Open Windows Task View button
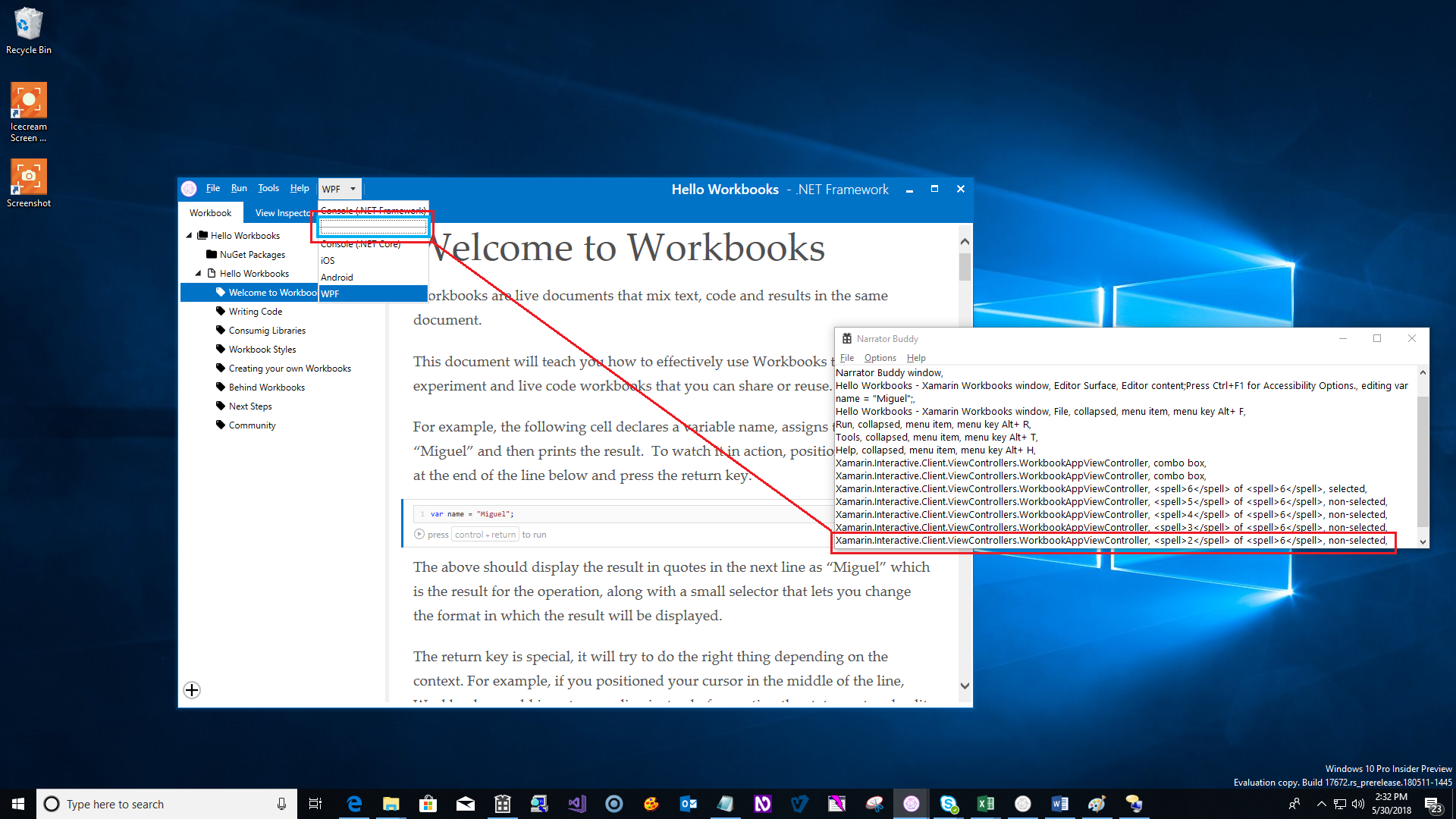The width and height of the screenshot is (1456, 819). click(315, 804)
